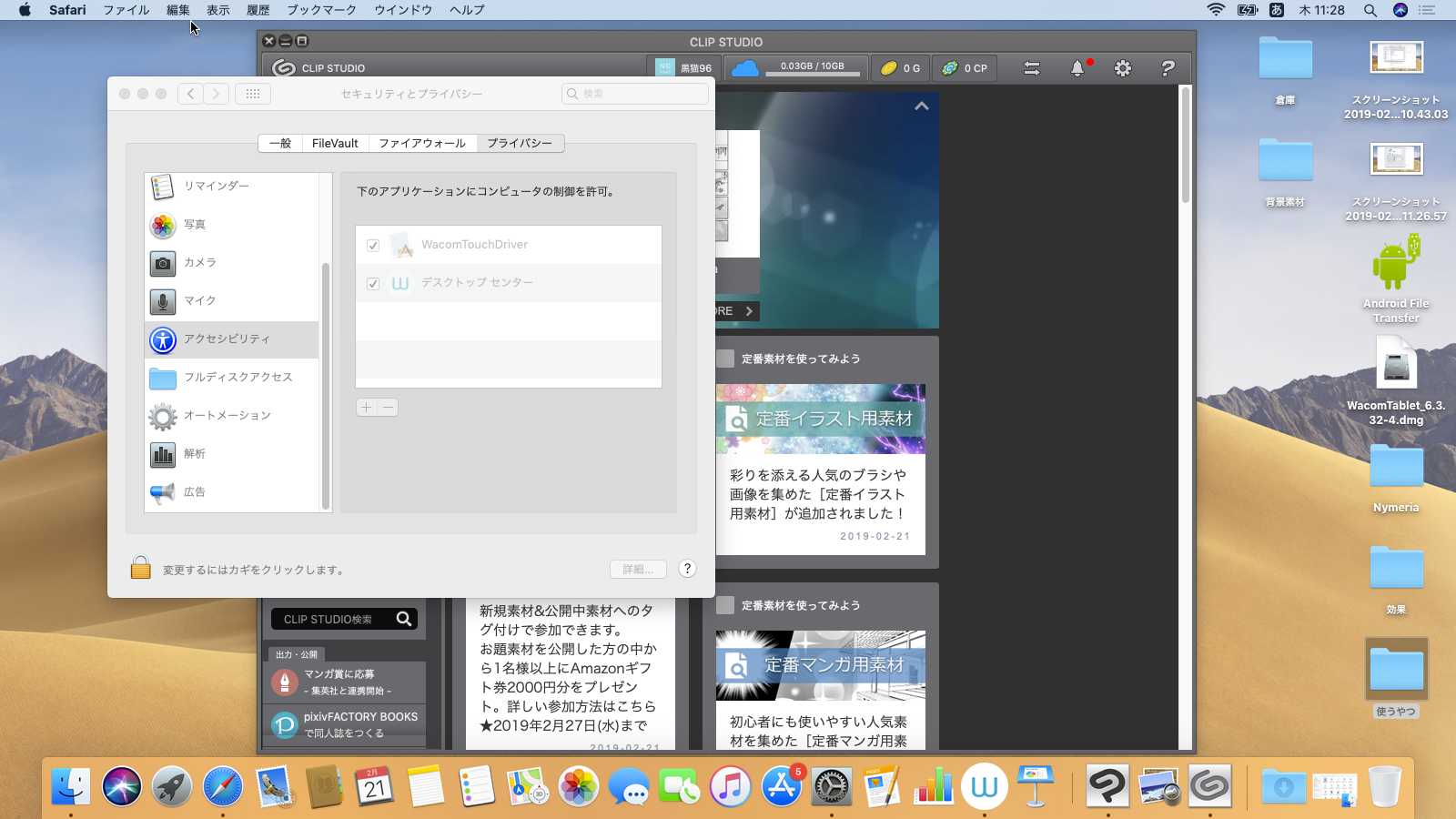Select オートメーション in the privacy list
The image size is (1456, 819).
click(232, 416)
